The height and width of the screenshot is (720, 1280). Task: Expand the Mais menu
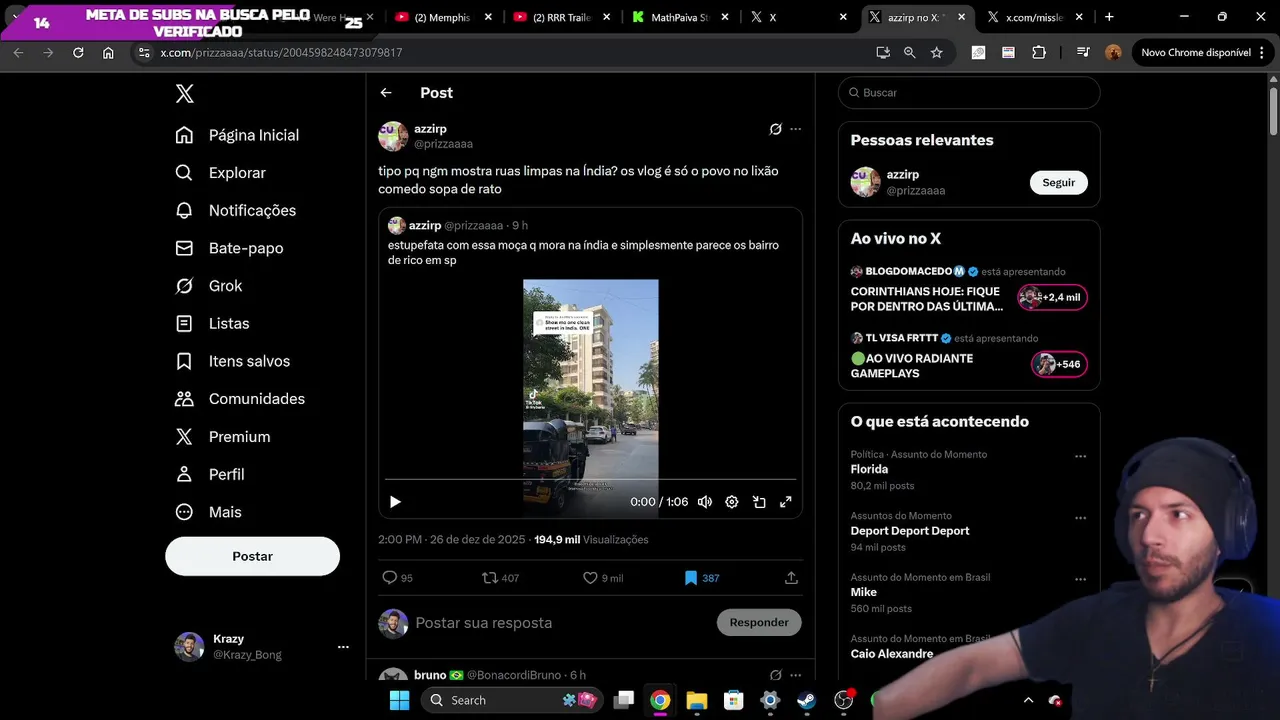click(x=208, y=512)
